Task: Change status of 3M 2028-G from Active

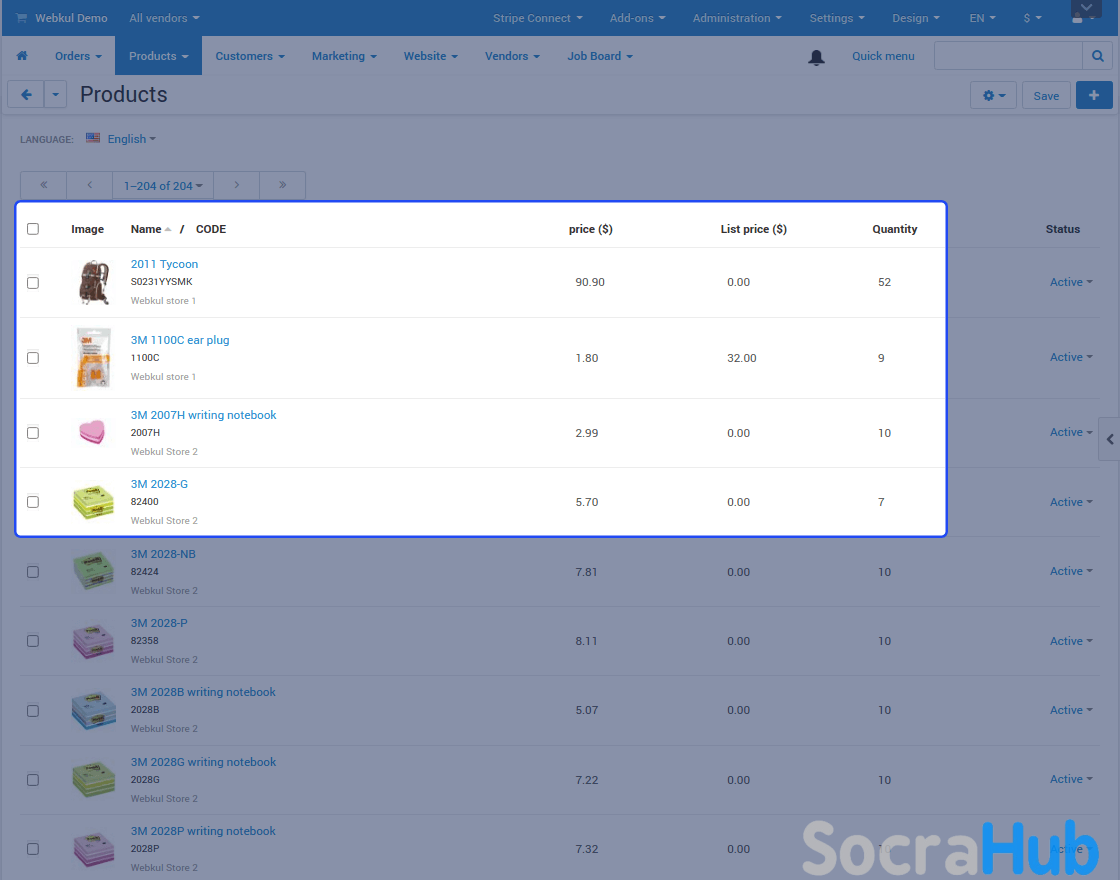Action: (x=1071, y=502)
